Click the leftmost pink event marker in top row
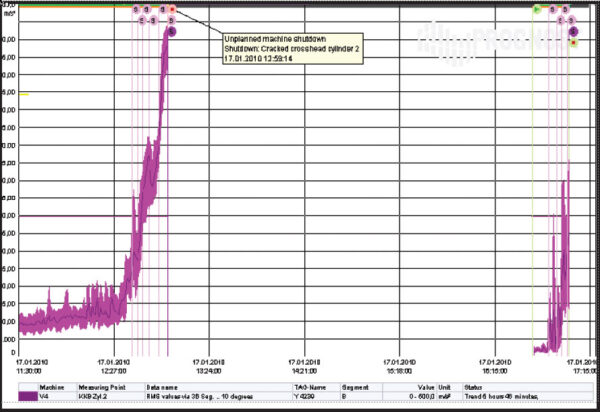 pos(135,8)
